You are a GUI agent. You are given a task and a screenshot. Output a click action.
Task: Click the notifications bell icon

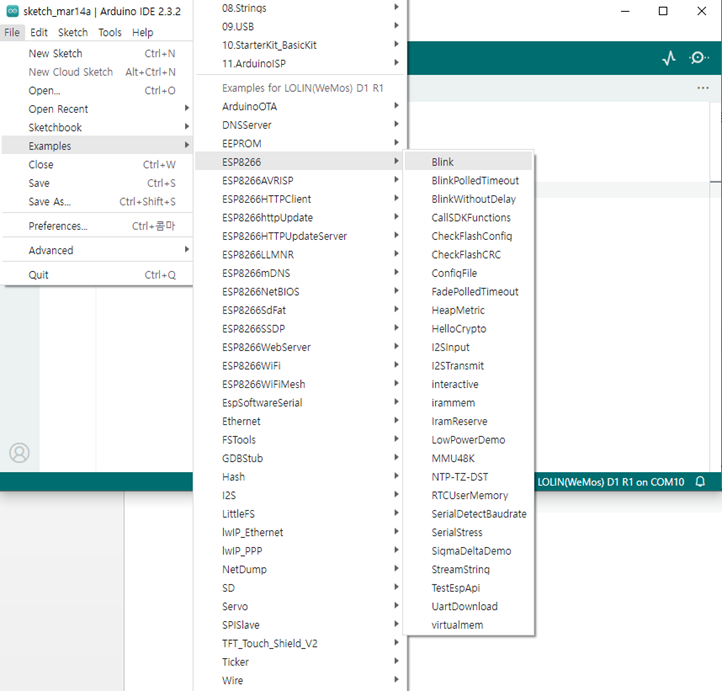click(700, 482)
